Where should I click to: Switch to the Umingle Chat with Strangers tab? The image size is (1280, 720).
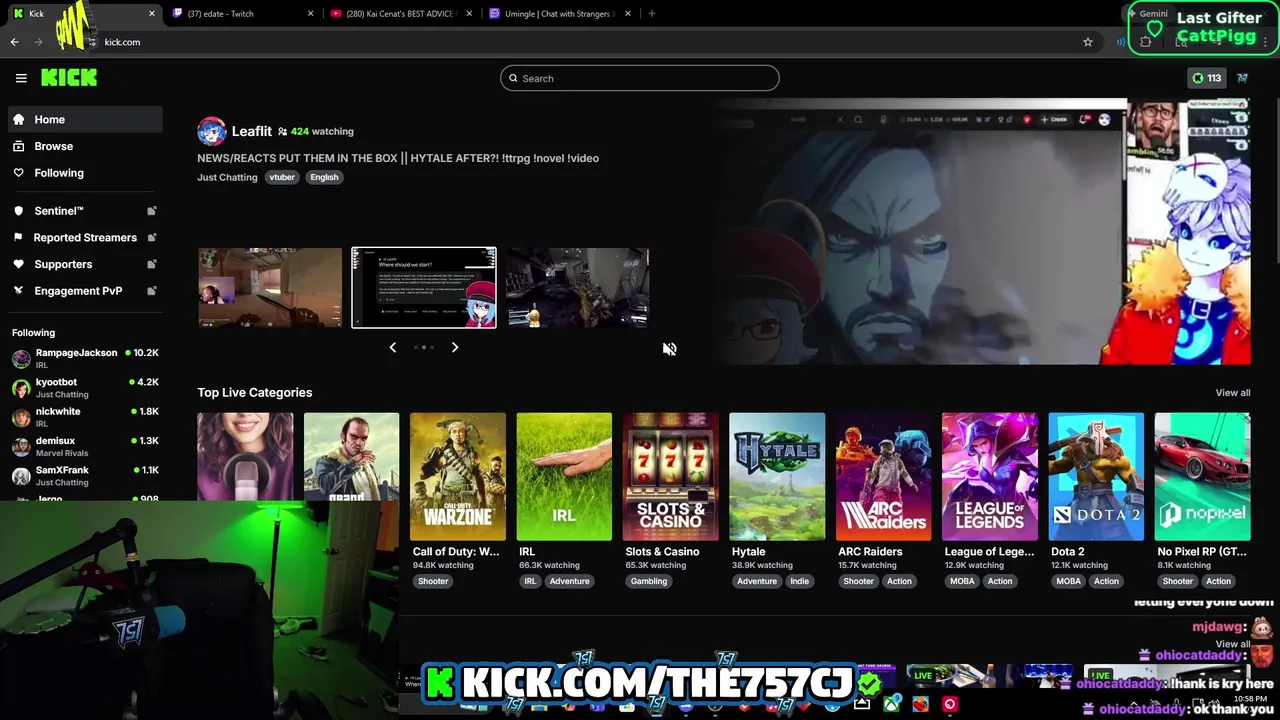click(x=559, y=14)
